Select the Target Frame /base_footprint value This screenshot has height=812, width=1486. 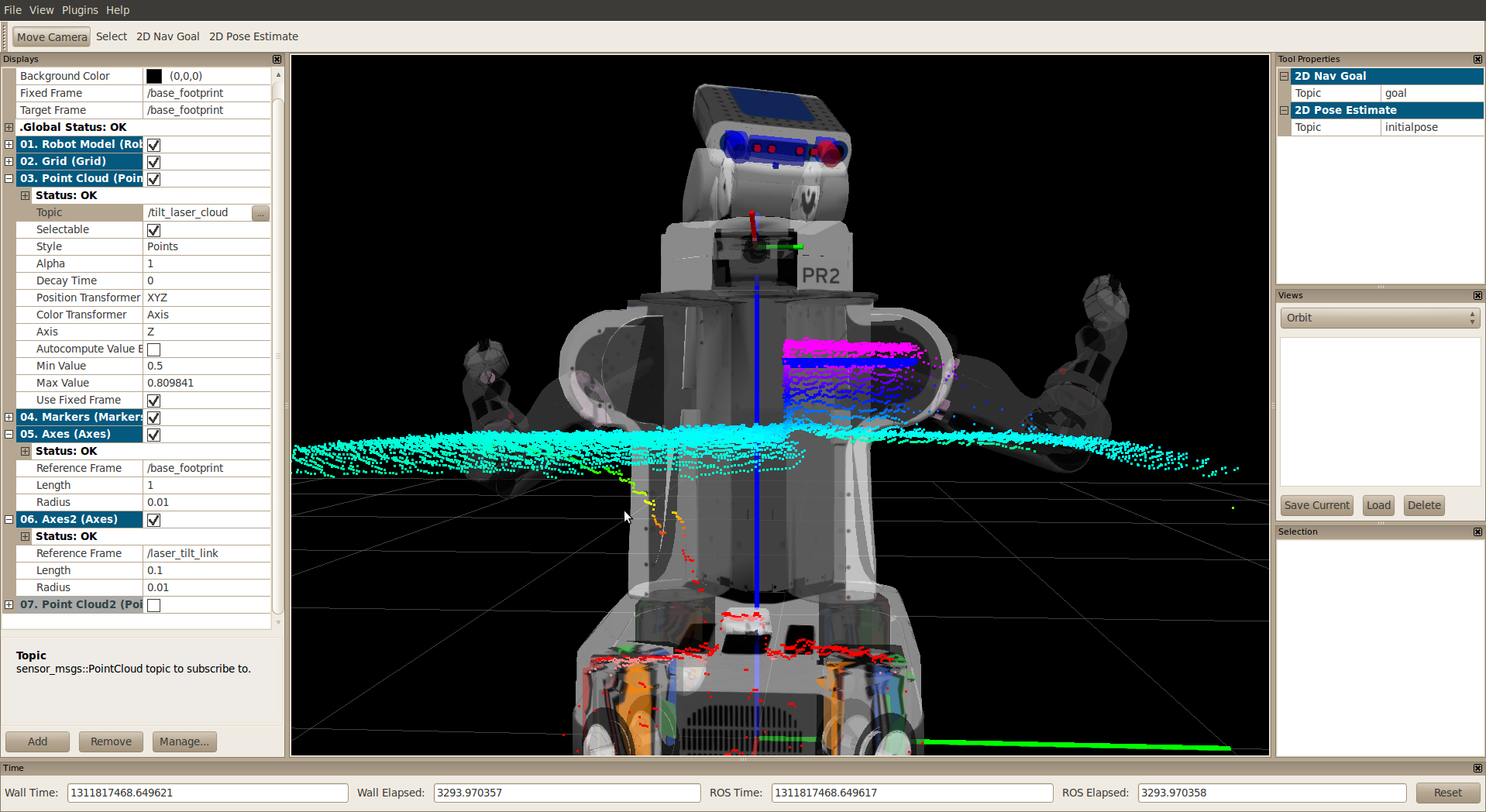(x=207, y=110)
